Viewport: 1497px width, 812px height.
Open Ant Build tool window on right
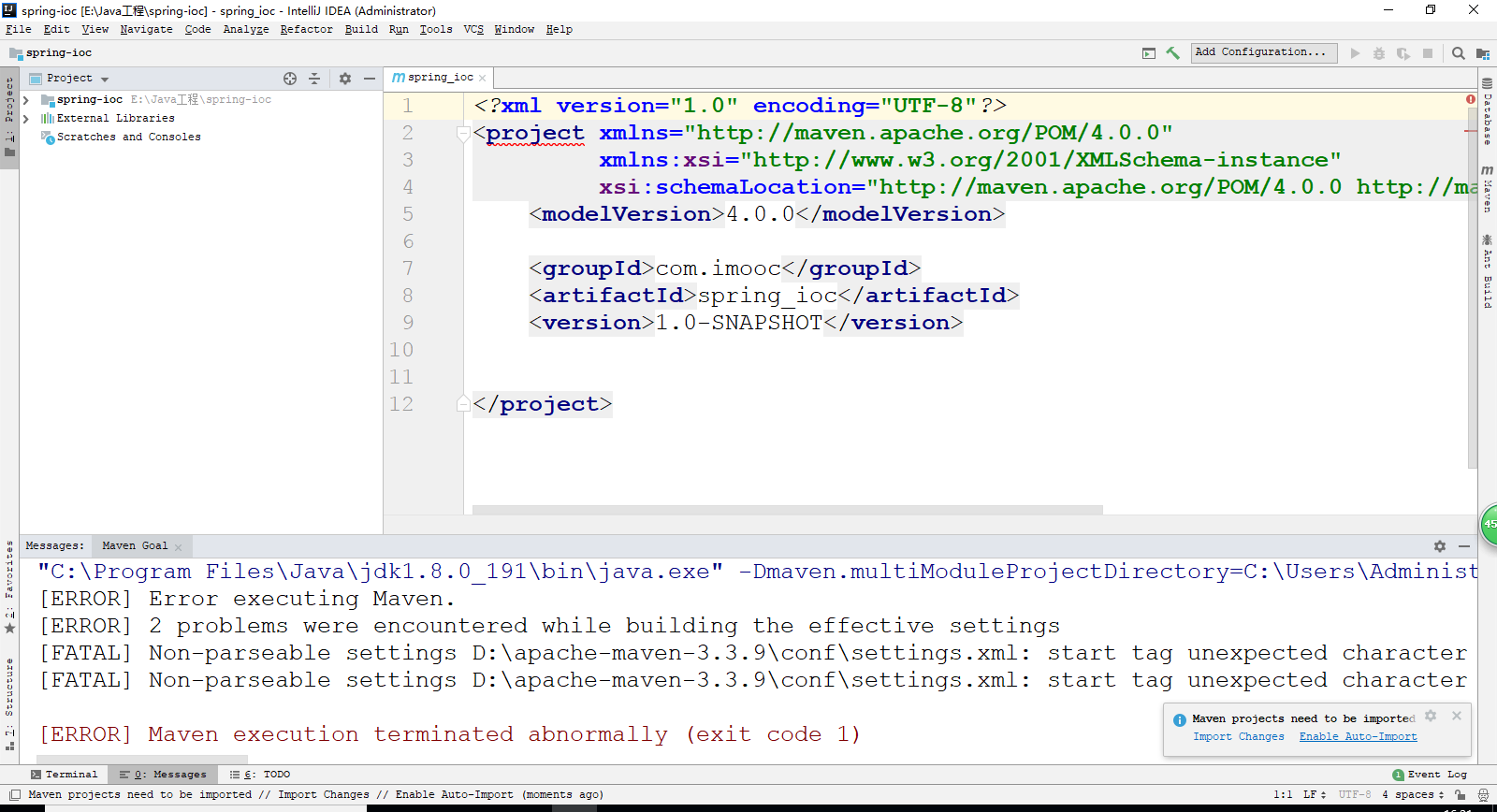[x=1487, y=271]
